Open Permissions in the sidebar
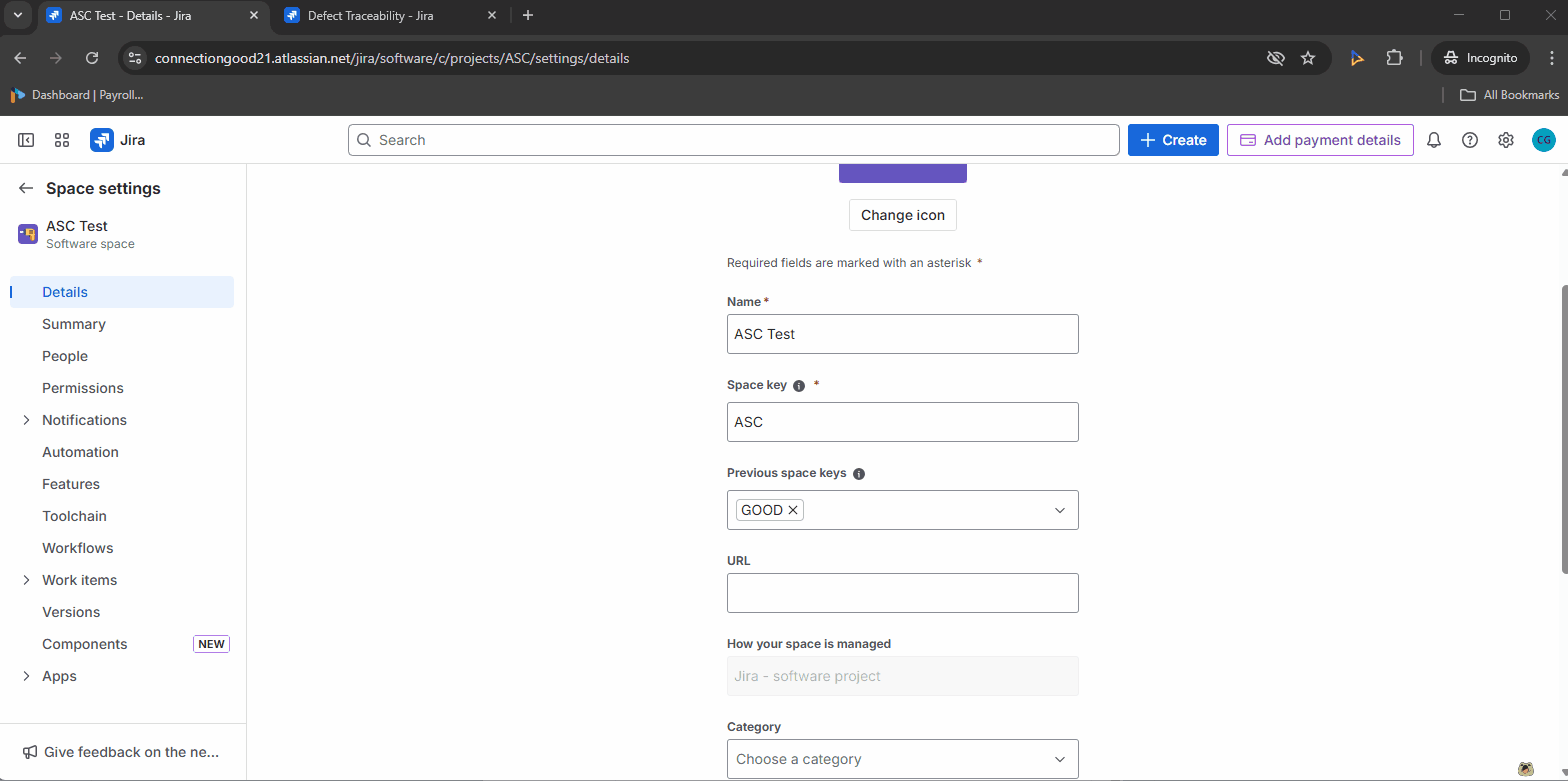The image size is (1568, 781). coord(83,388)
